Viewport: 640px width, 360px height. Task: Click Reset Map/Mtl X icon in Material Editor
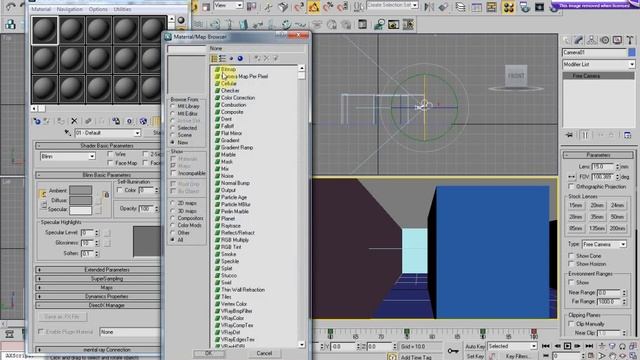(x=74, y=121)
